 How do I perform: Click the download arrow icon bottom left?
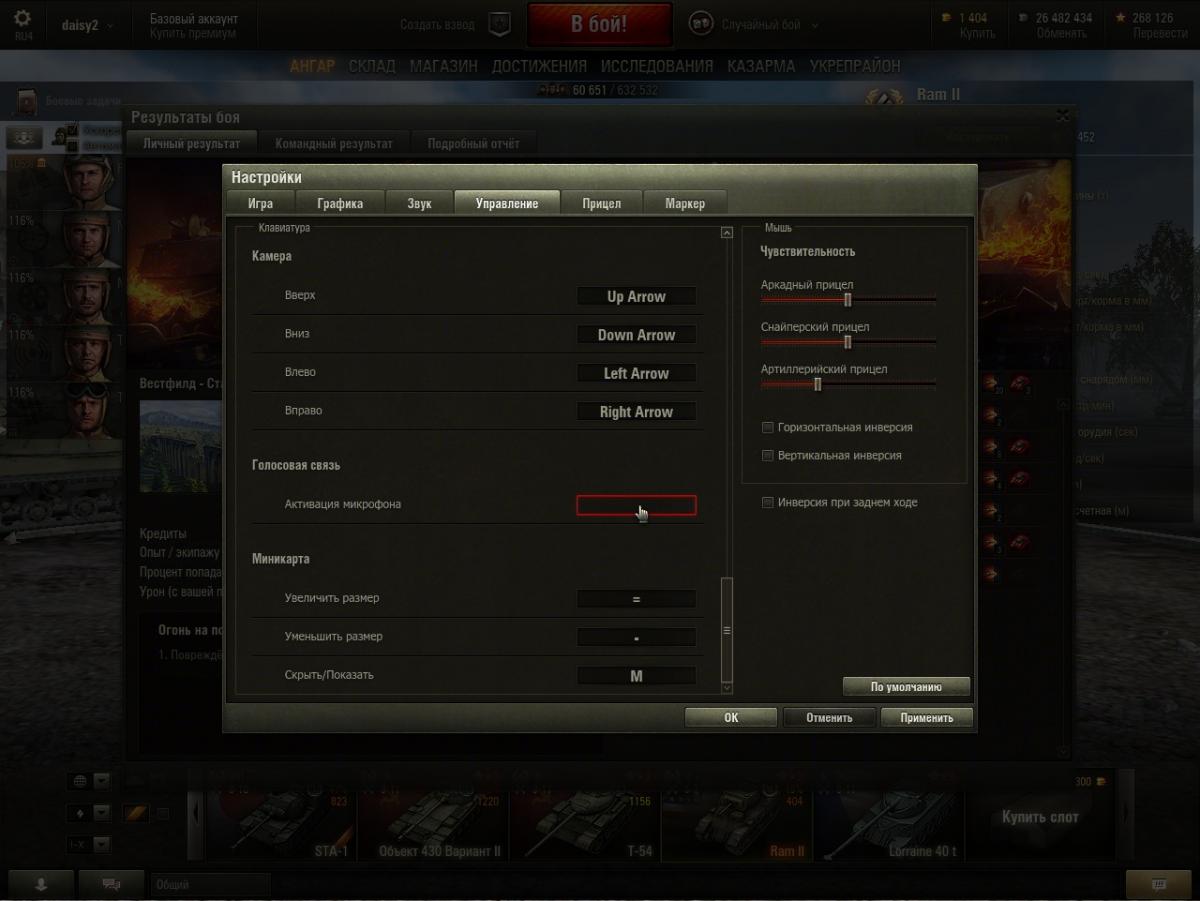(x=41, y=884)
